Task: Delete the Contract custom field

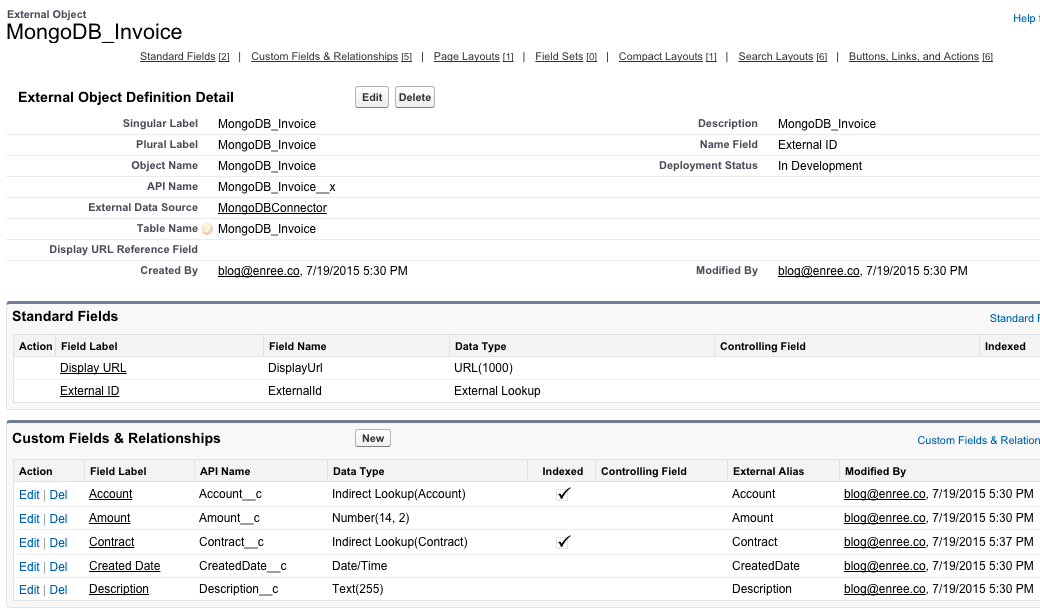Action: point(58,542)
